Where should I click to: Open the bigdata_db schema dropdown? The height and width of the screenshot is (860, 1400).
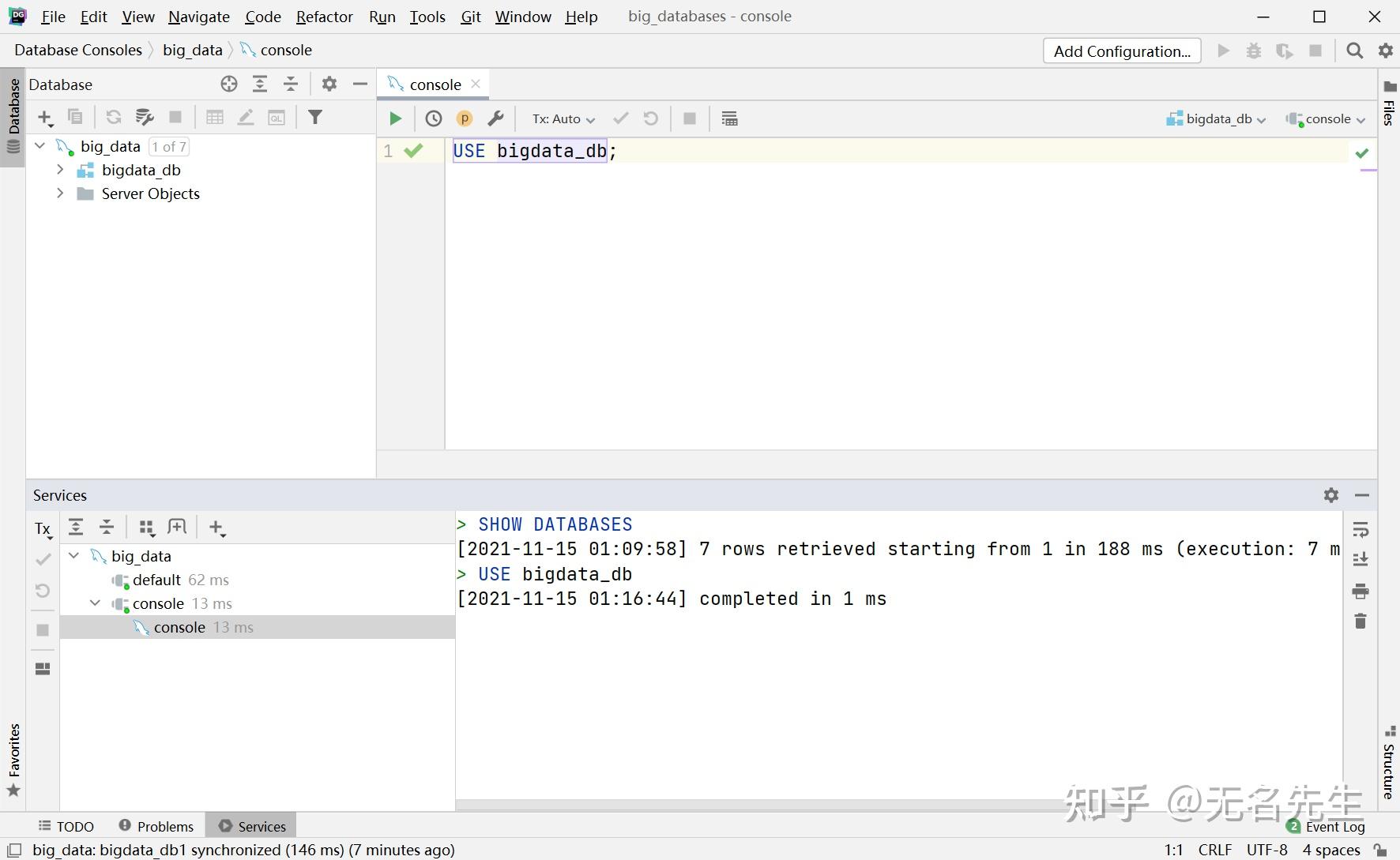(x=1217, y=118)
